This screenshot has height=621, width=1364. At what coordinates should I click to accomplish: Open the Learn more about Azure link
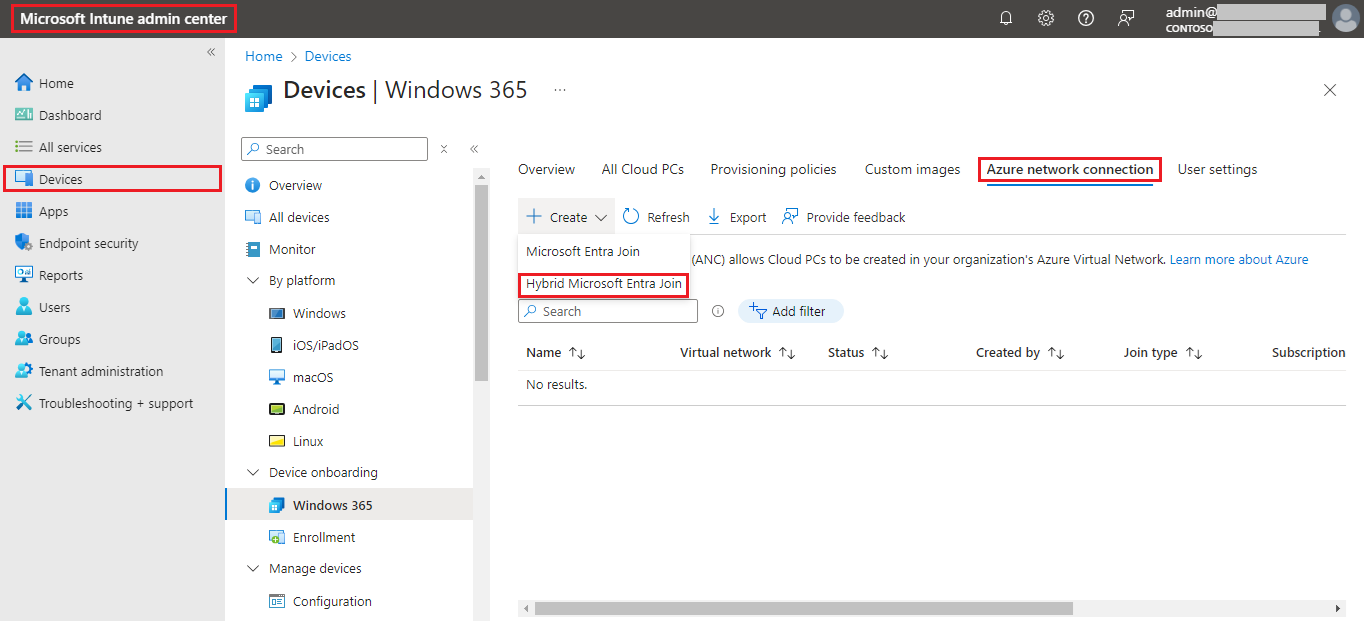click(x=1239, y=259)
